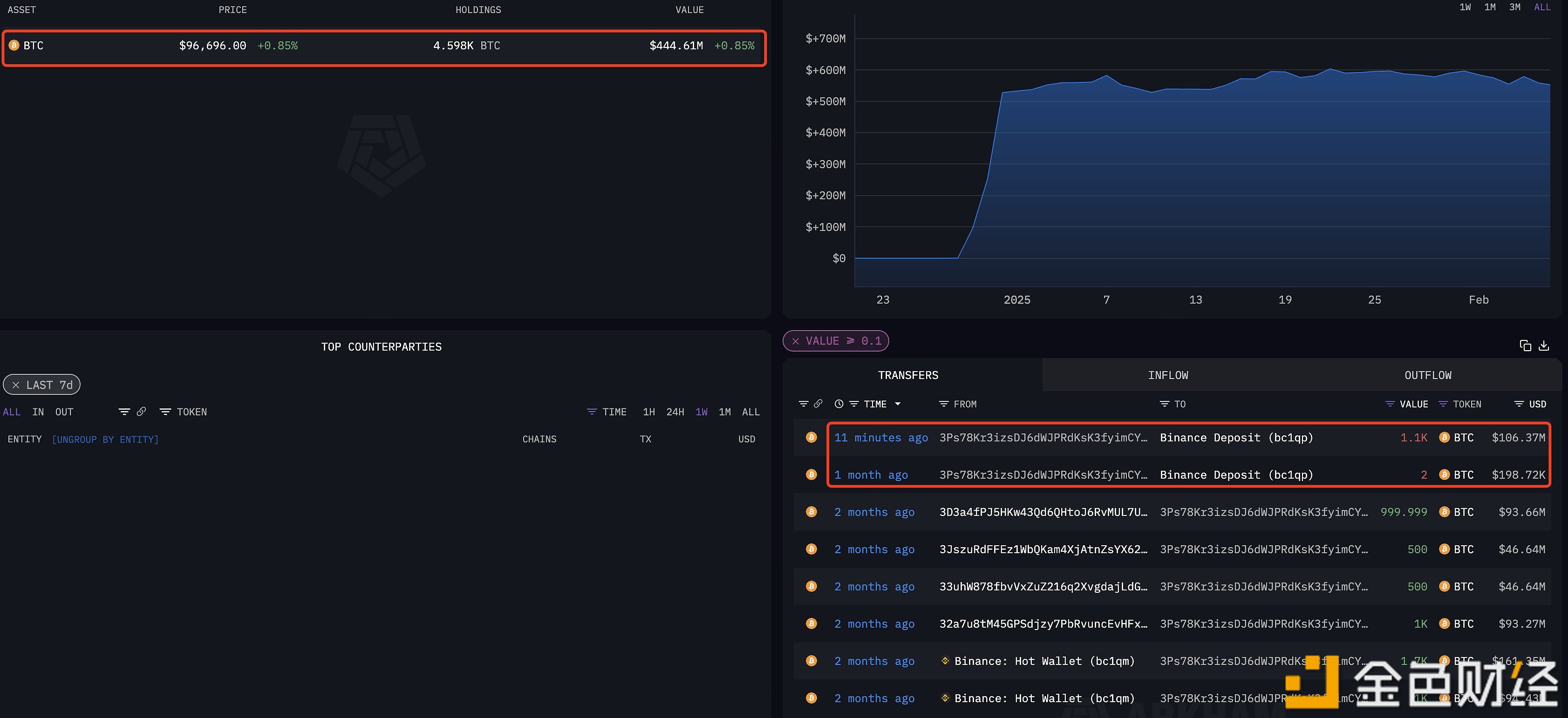Click the link icon in the counterparties toolbar
This screenshot has height=718, width=1568.
(x=141, y=412)
